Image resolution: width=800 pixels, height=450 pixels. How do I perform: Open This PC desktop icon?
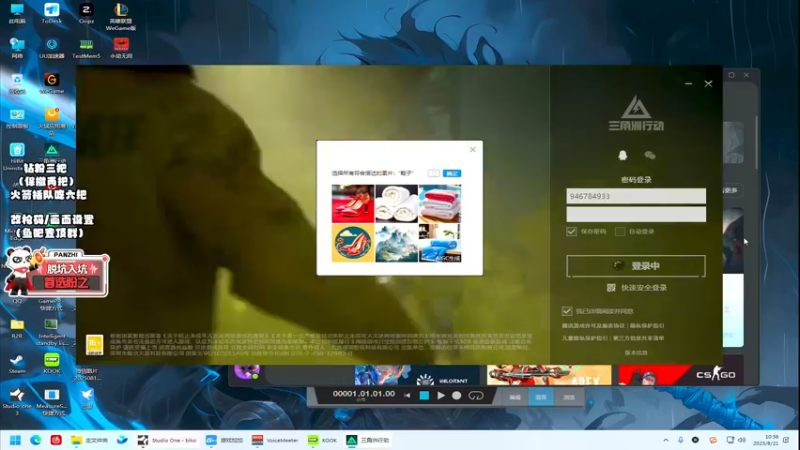[17, 13]
